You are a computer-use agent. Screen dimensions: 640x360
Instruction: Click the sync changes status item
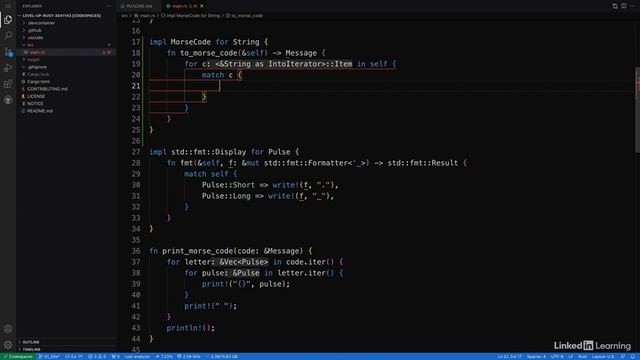click(74, 357)
